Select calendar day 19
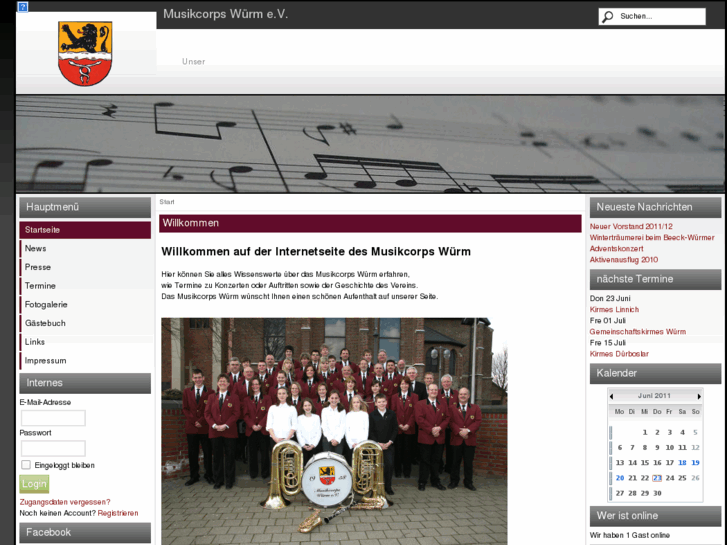727x545 pixels. click(695, 463)
